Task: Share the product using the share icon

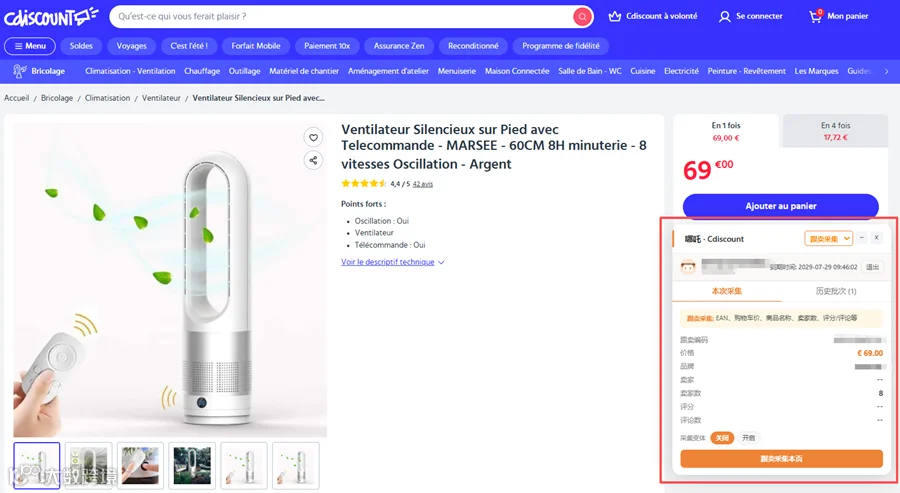Action: pyautogui.click(x=313, y=161)
